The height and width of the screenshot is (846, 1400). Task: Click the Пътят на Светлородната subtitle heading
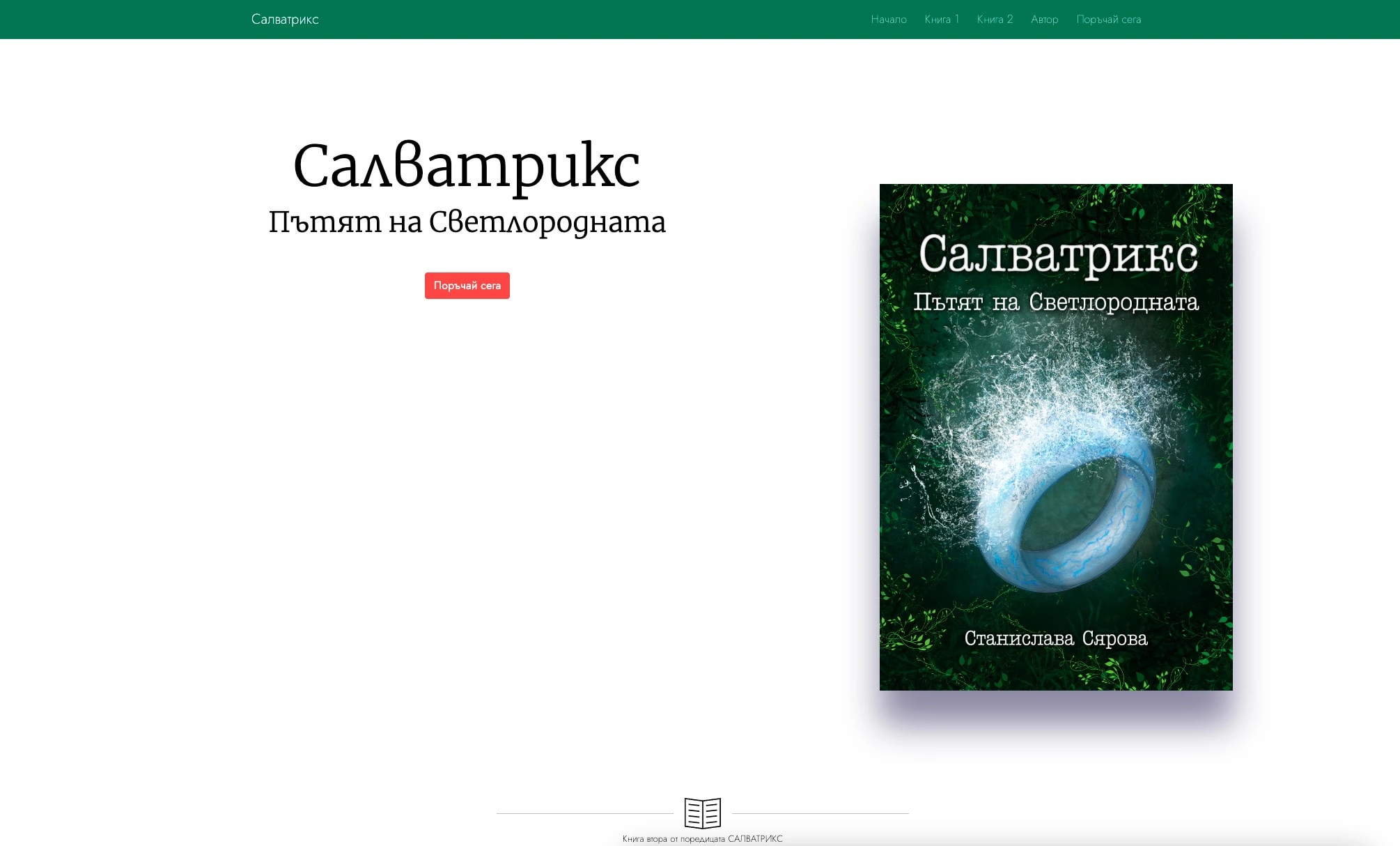point(467,222)
